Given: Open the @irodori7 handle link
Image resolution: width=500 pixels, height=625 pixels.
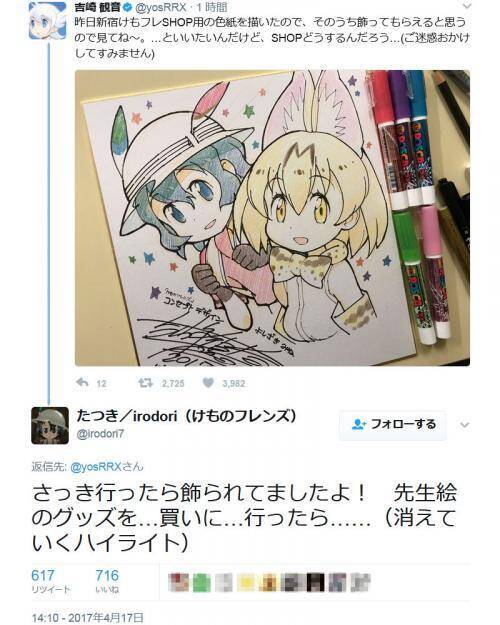Looking at the screenshot, I should [x=100, y=434].
